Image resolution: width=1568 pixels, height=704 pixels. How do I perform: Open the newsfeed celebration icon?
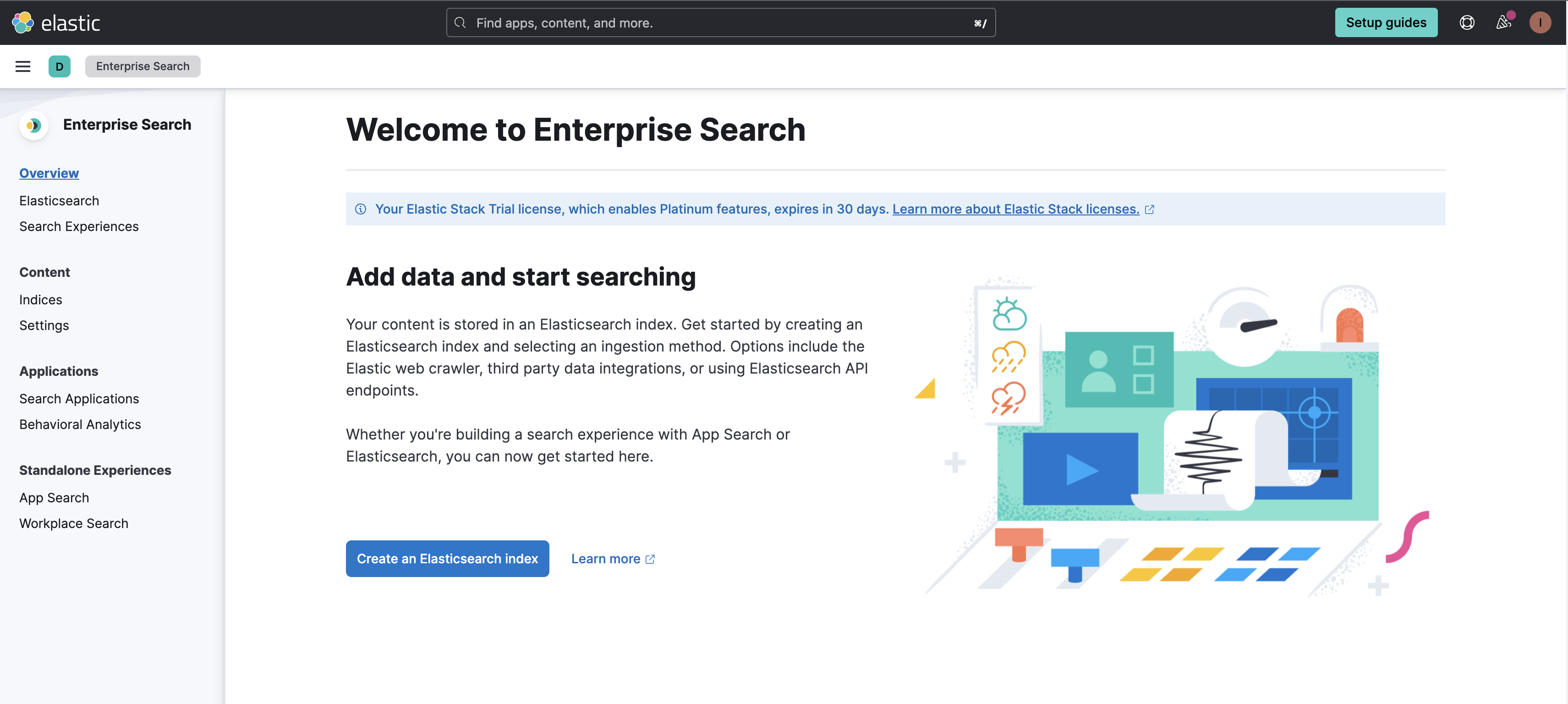[1503, 22]
